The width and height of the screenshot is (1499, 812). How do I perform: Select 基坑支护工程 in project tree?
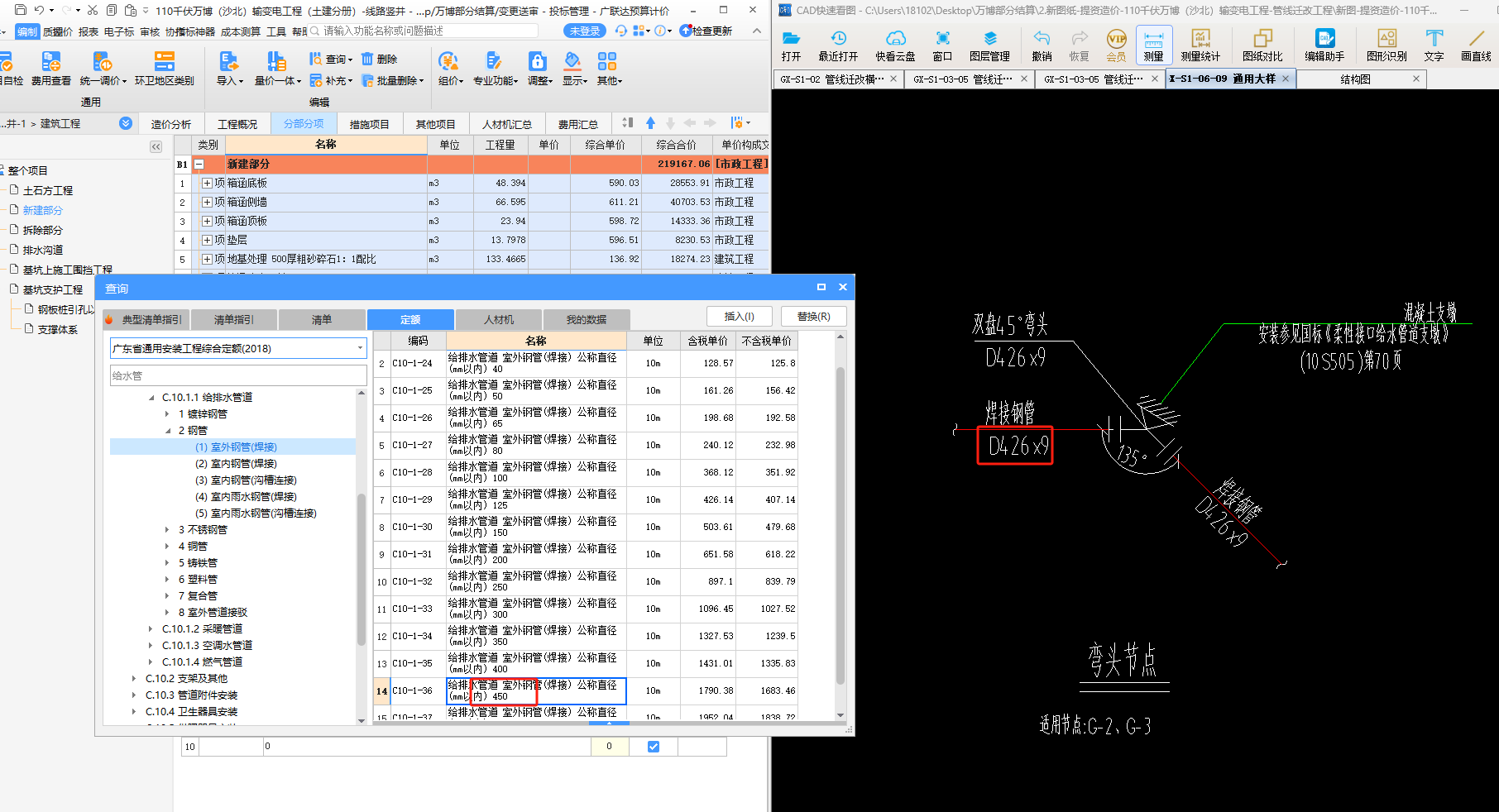(x=53, y=289)
